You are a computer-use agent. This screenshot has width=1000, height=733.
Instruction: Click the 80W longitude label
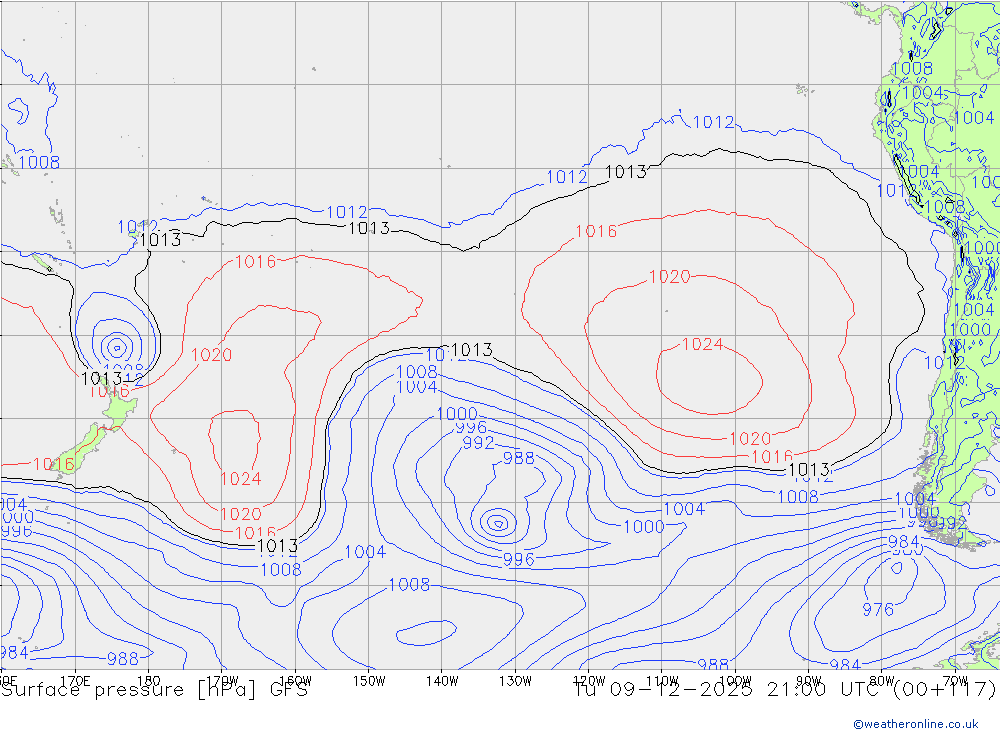click(882, 681)
